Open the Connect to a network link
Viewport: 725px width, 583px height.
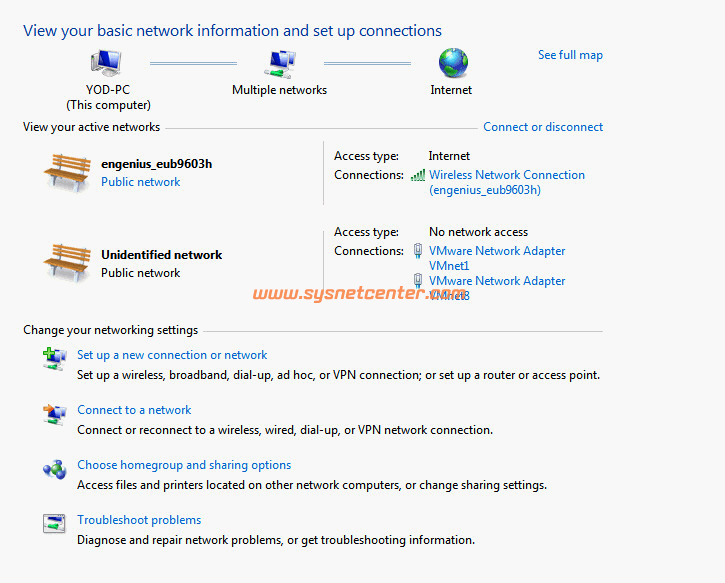[x=134, y=410]
